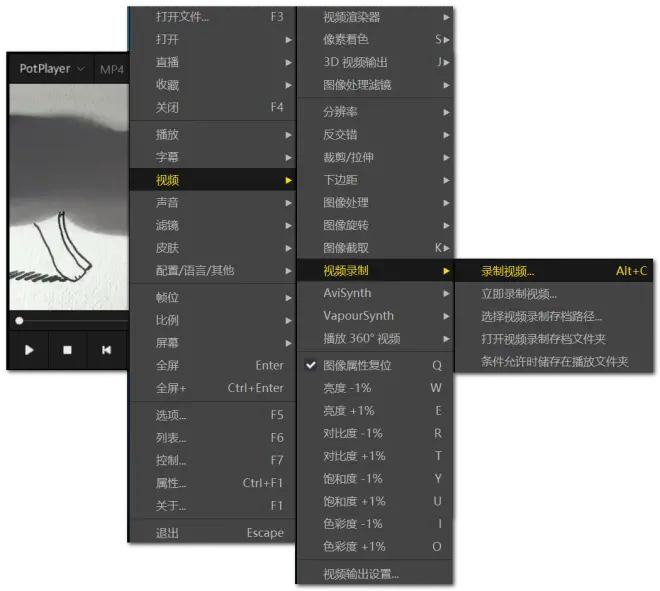This screenshot has width=660, height=591.
Task: Expand the 滤镜 submenu
Action: click(213, 226)
